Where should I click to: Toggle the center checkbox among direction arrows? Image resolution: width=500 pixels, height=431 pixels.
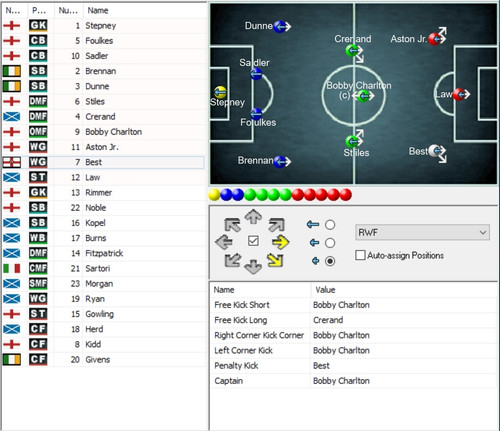click(253, 241)
